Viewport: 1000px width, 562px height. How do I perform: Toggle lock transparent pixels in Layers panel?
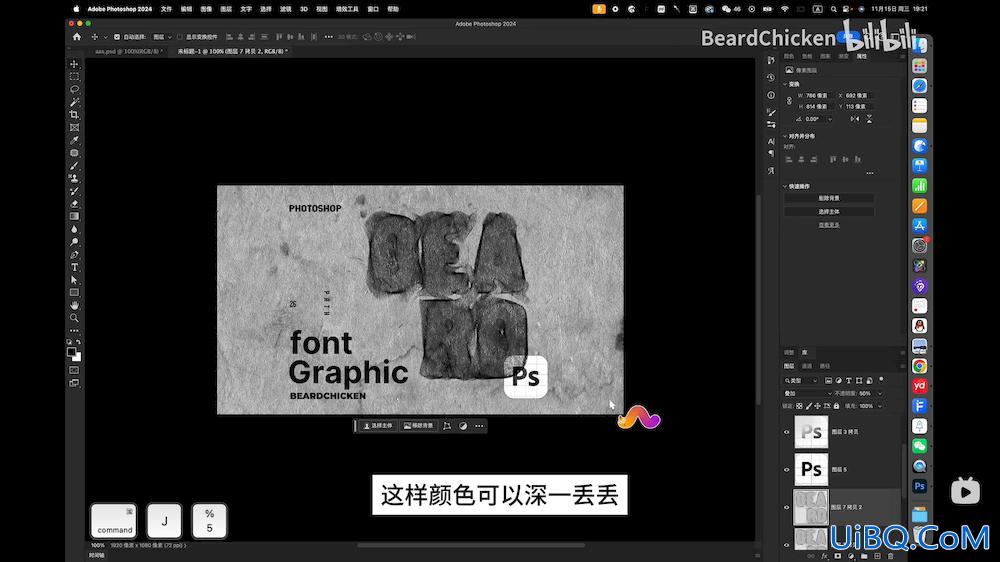click(799, 406)
